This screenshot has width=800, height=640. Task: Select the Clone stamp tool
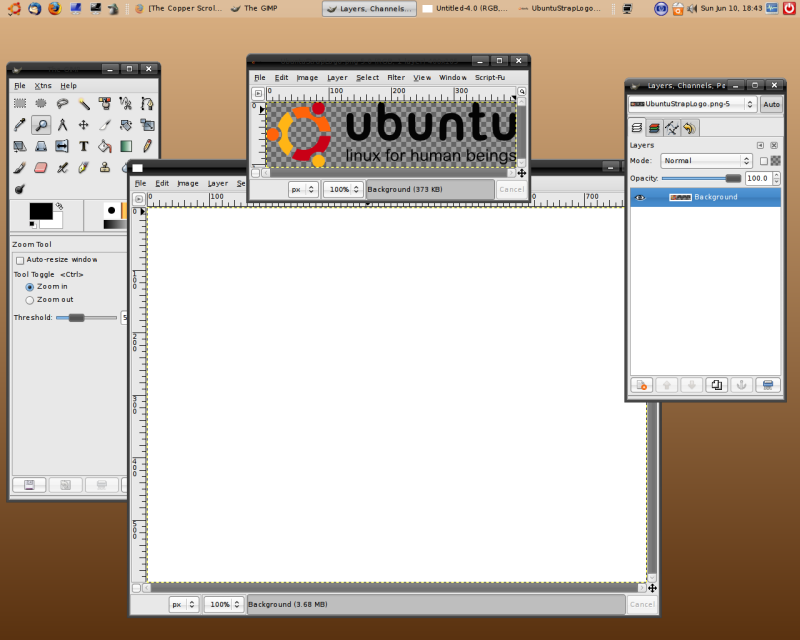[x=105, y=167]
